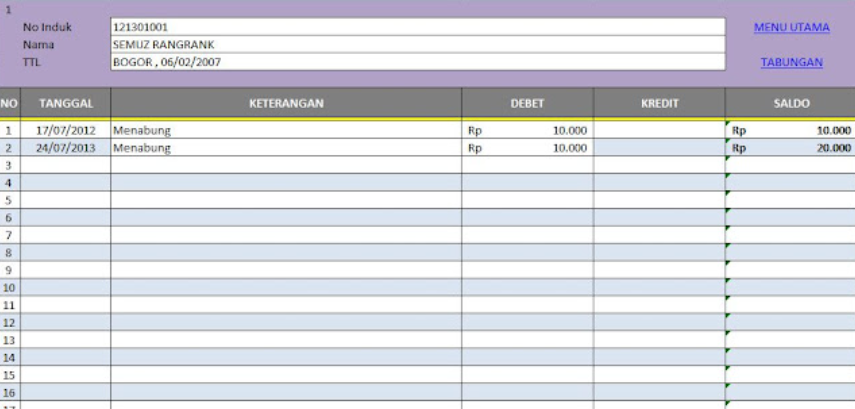Select the date cell 24/07/2013
This screenshot has width=855, height=409.
[x=66, y=148]
